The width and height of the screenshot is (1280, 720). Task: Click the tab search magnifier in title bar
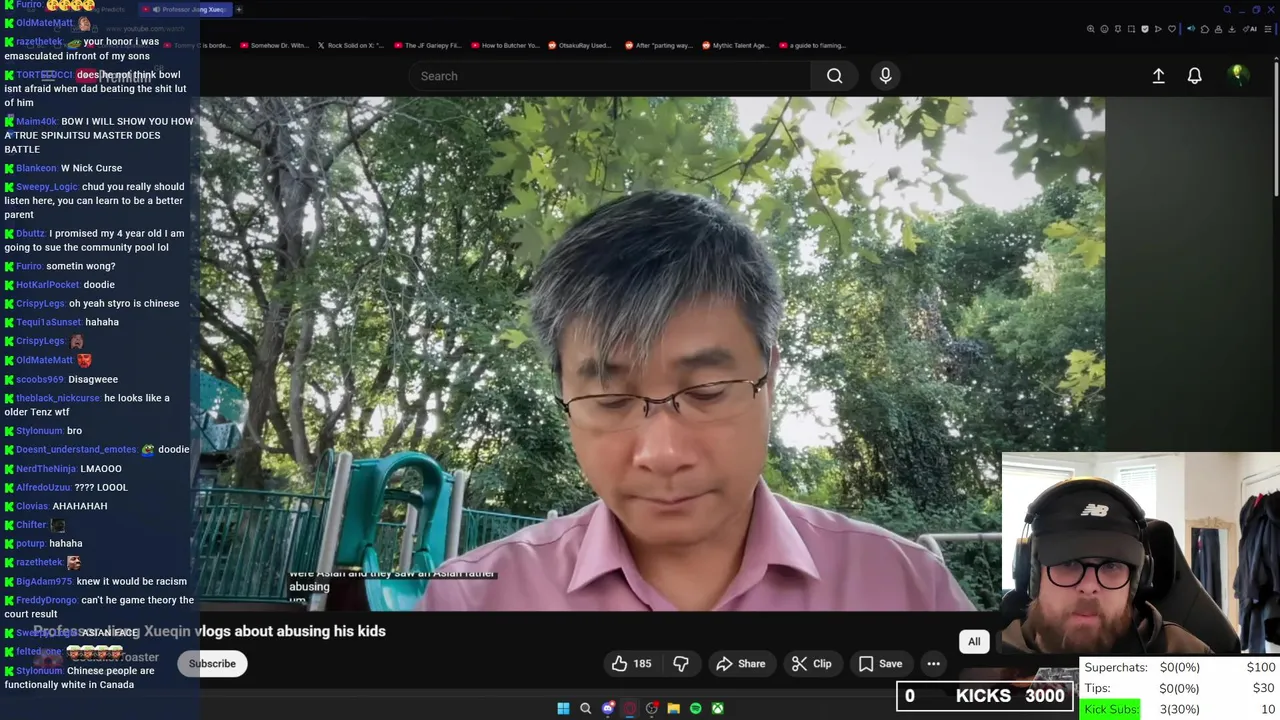pos(1227,9)
